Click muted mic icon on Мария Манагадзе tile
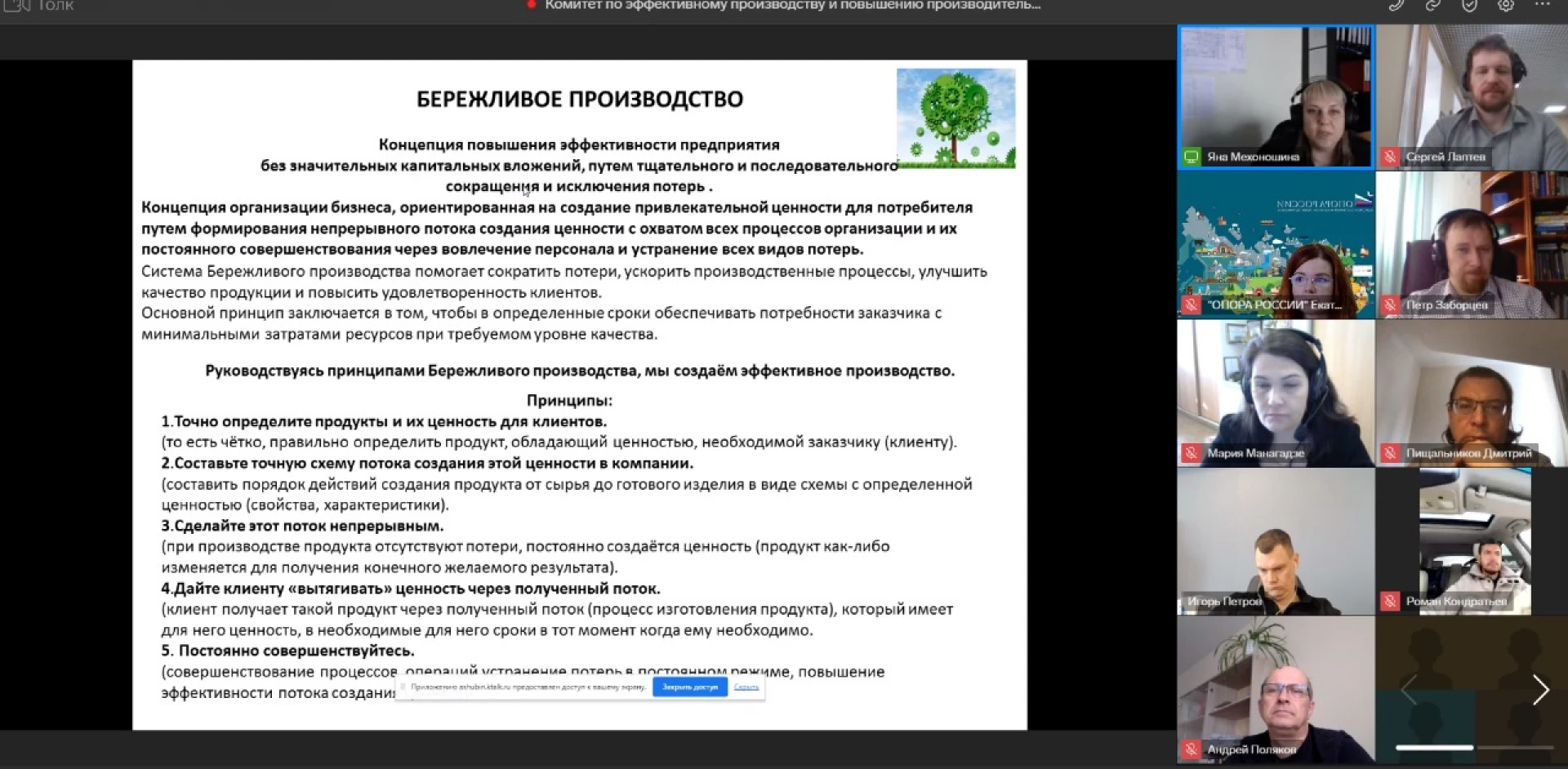1568x769 pixels. [x=1192, y=453]
